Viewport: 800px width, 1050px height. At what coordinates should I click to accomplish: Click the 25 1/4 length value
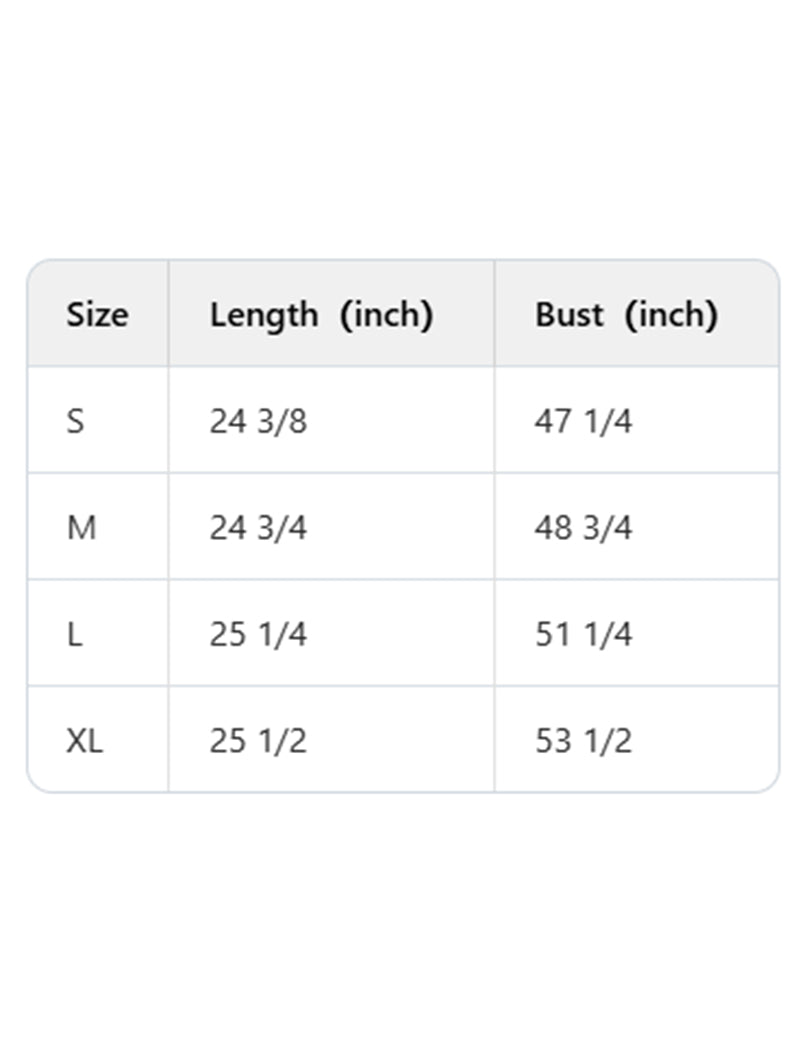pos(258,635)
